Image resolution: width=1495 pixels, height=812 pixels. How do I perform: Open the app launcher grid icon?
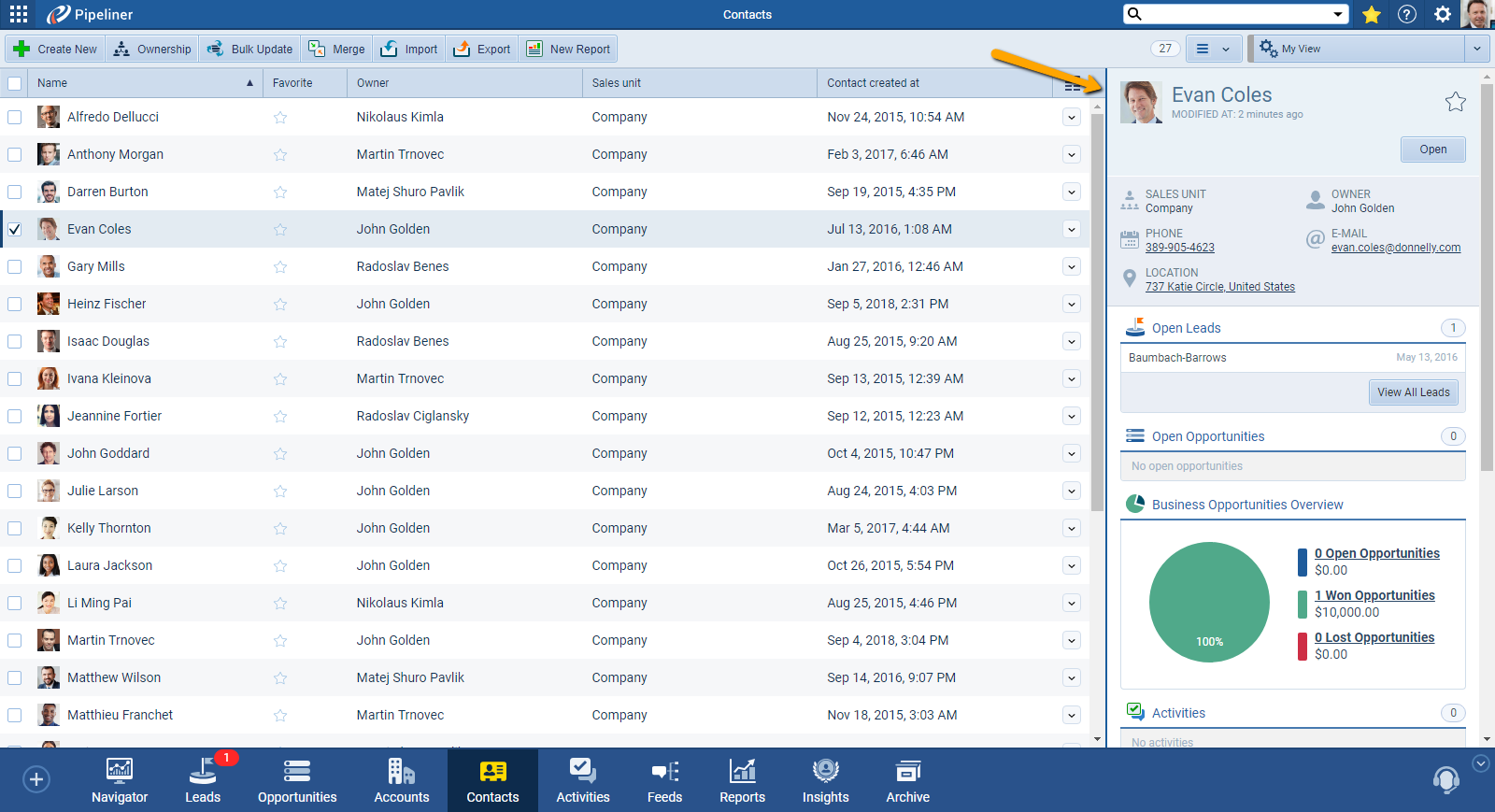tap(19, 14)
